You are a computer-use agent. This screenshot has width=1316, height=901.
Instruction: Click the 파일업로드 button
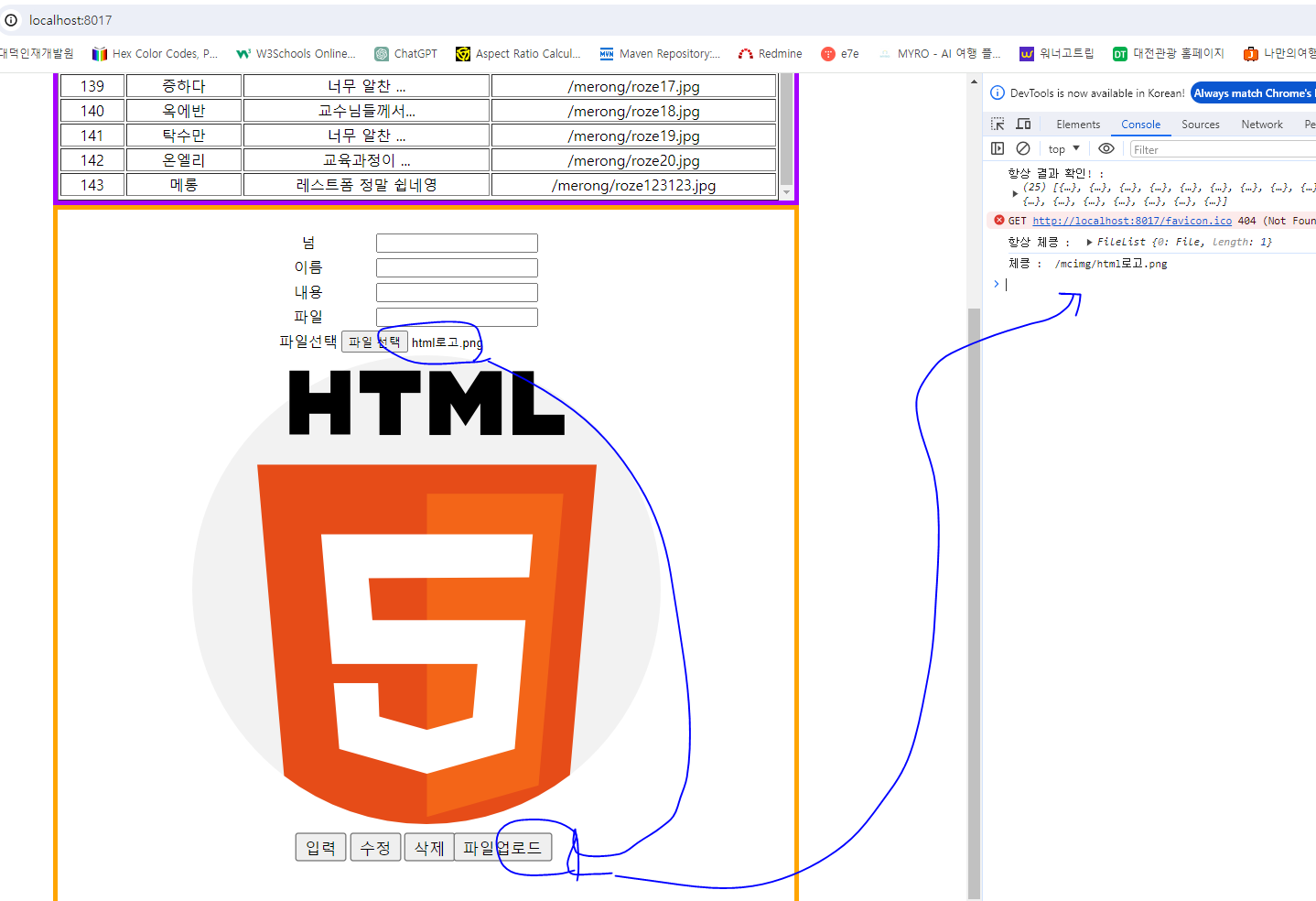point(502,848)
